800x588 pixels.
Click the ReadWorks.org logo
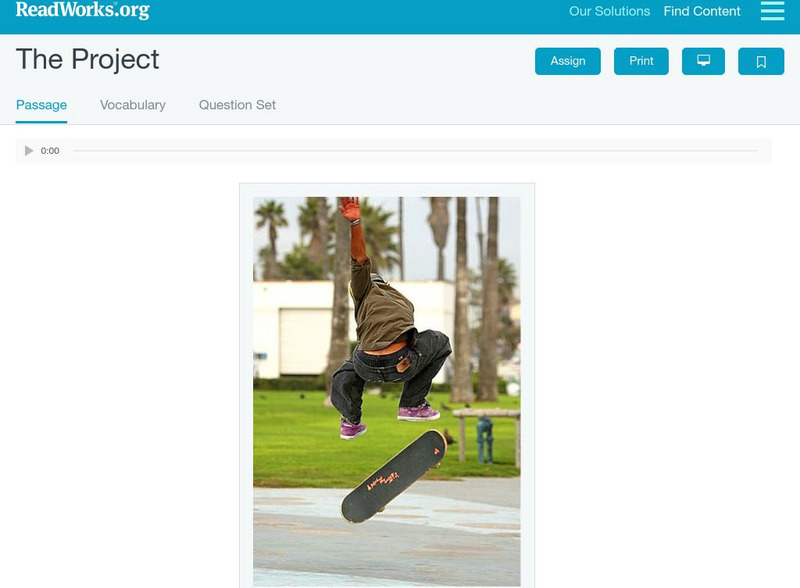point(83,10)
